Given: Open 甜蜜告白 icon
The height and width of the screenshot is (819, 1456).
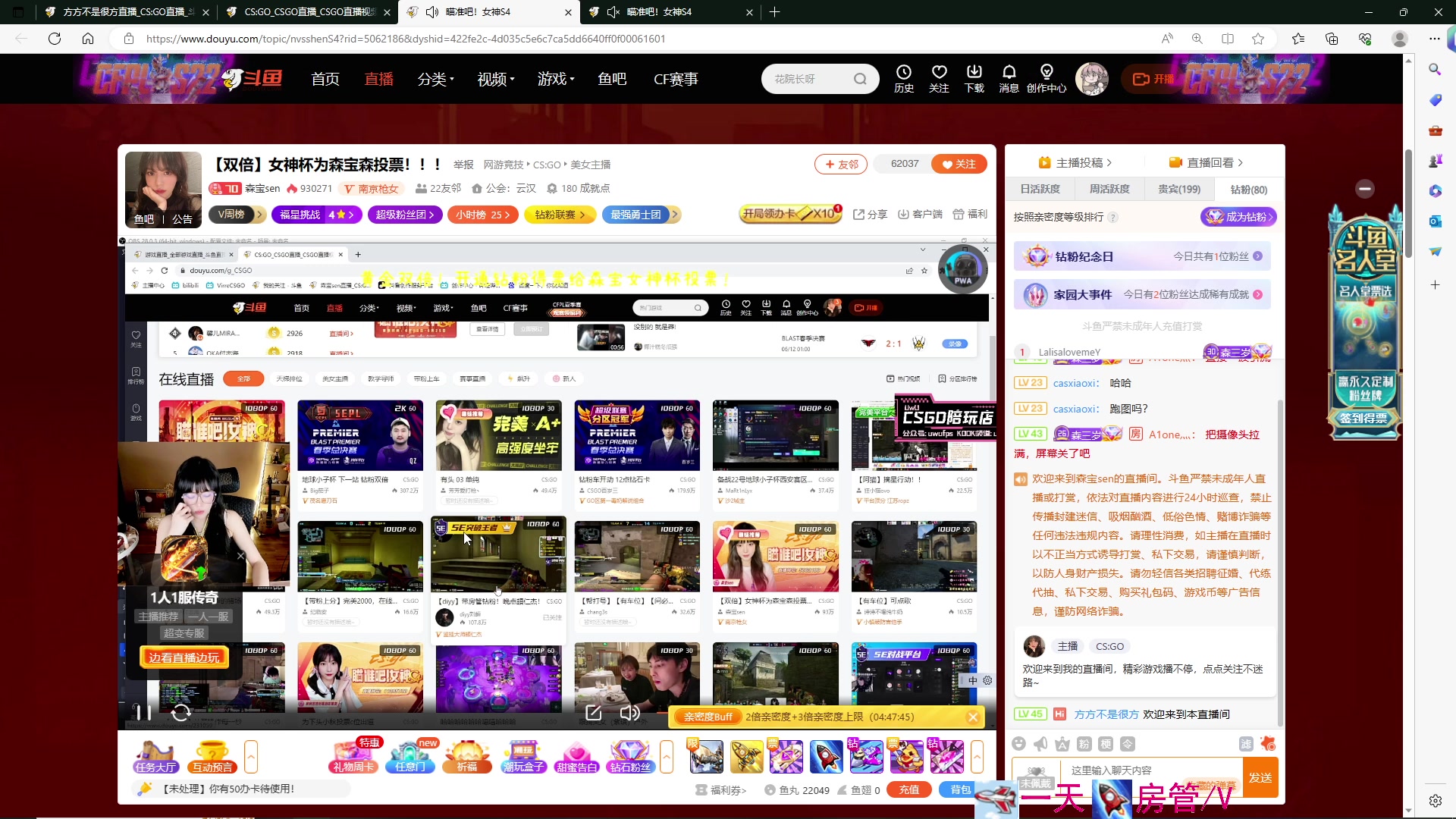Looking at the screenshot, I should point(576,757).
